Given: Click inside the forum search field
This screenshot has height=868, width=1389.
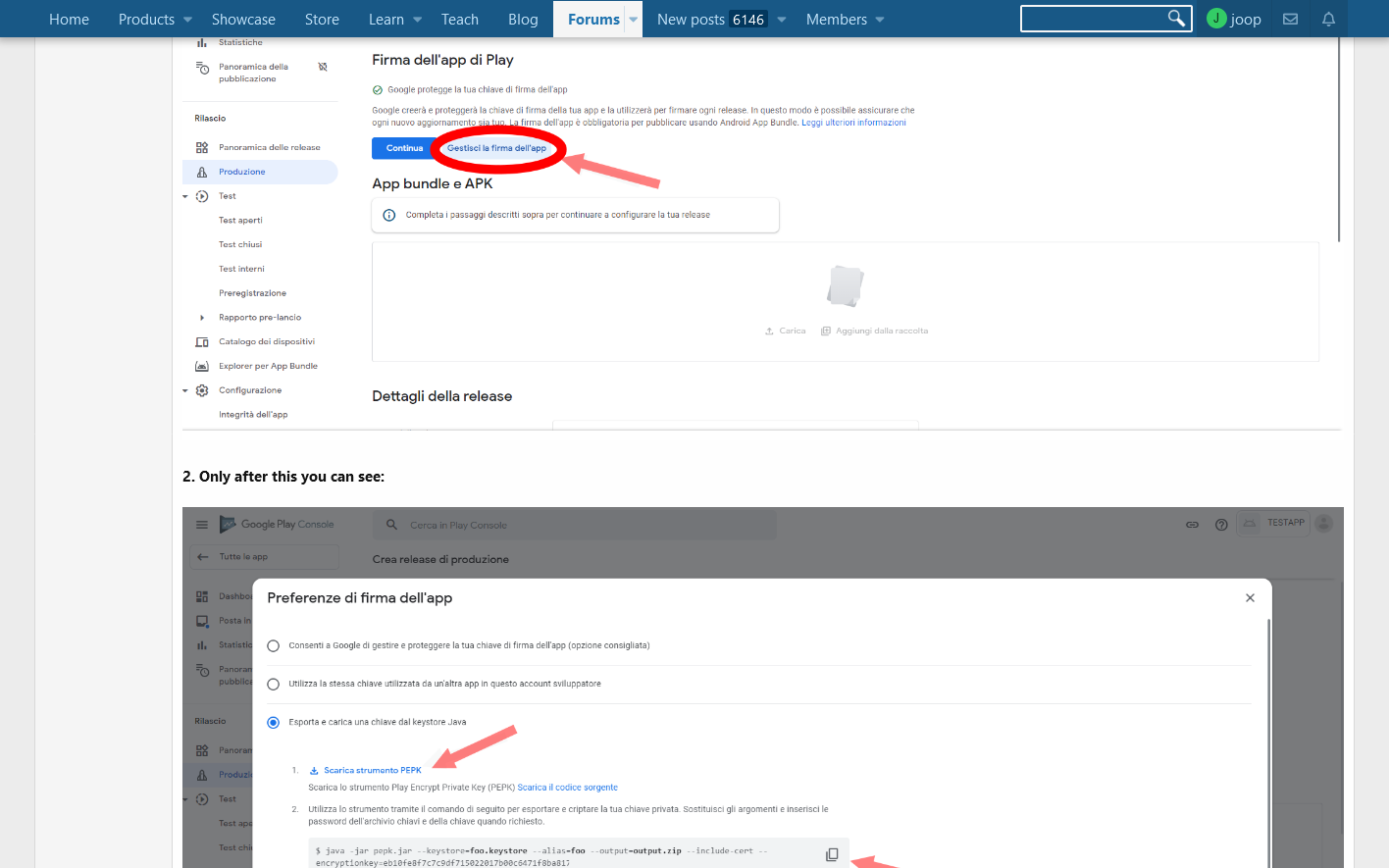Looking at the screenshot, I should pos(1099,18).
